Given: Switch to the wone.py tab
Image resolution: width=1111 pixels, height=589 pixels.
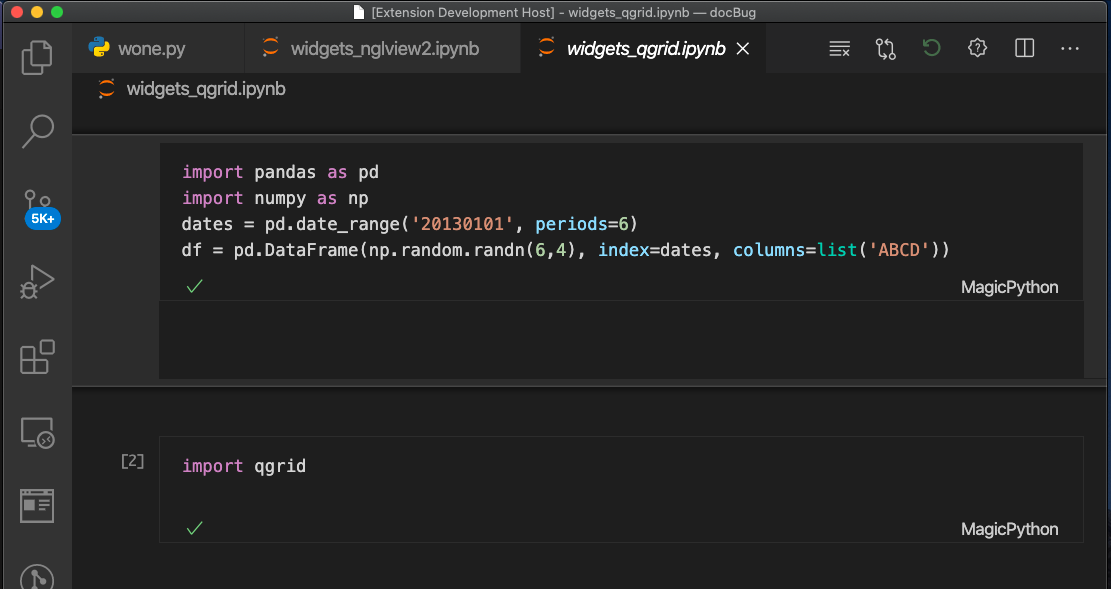Looking at the screenshot, I should coord(148,47).
